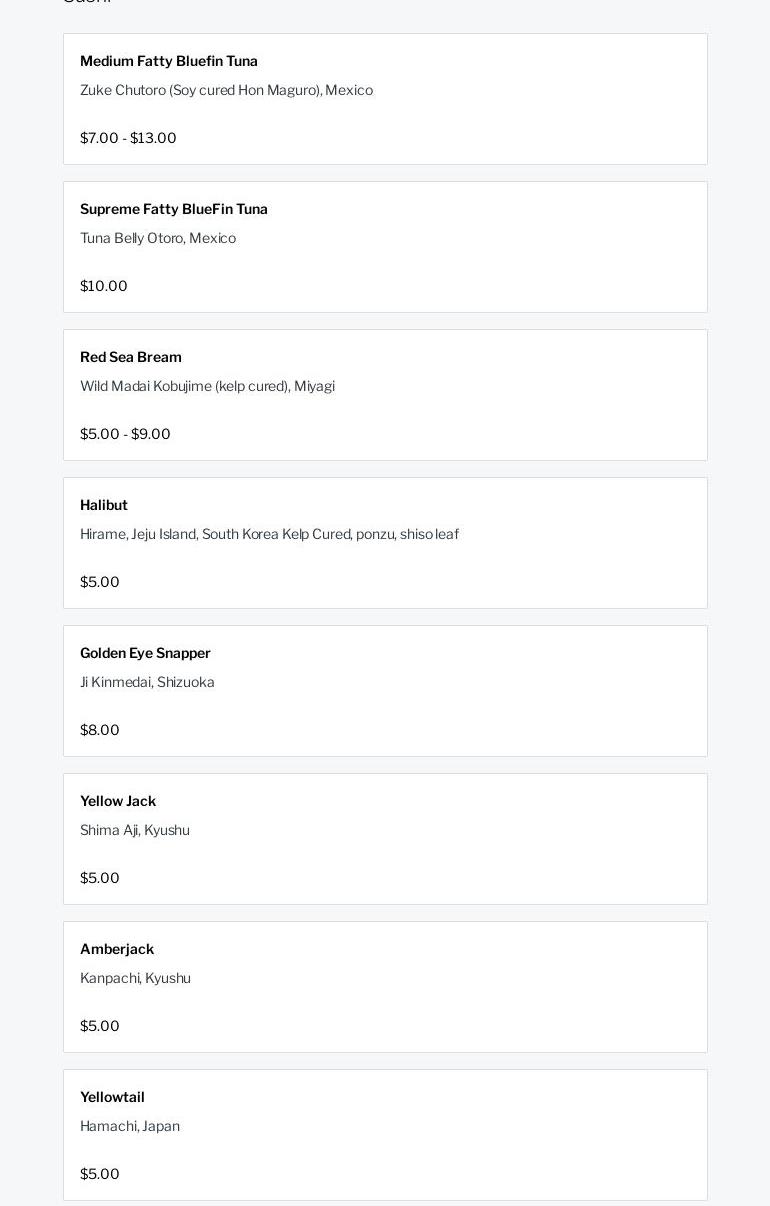Click the Zuke Chutoro description text

(x=226, y=91)
